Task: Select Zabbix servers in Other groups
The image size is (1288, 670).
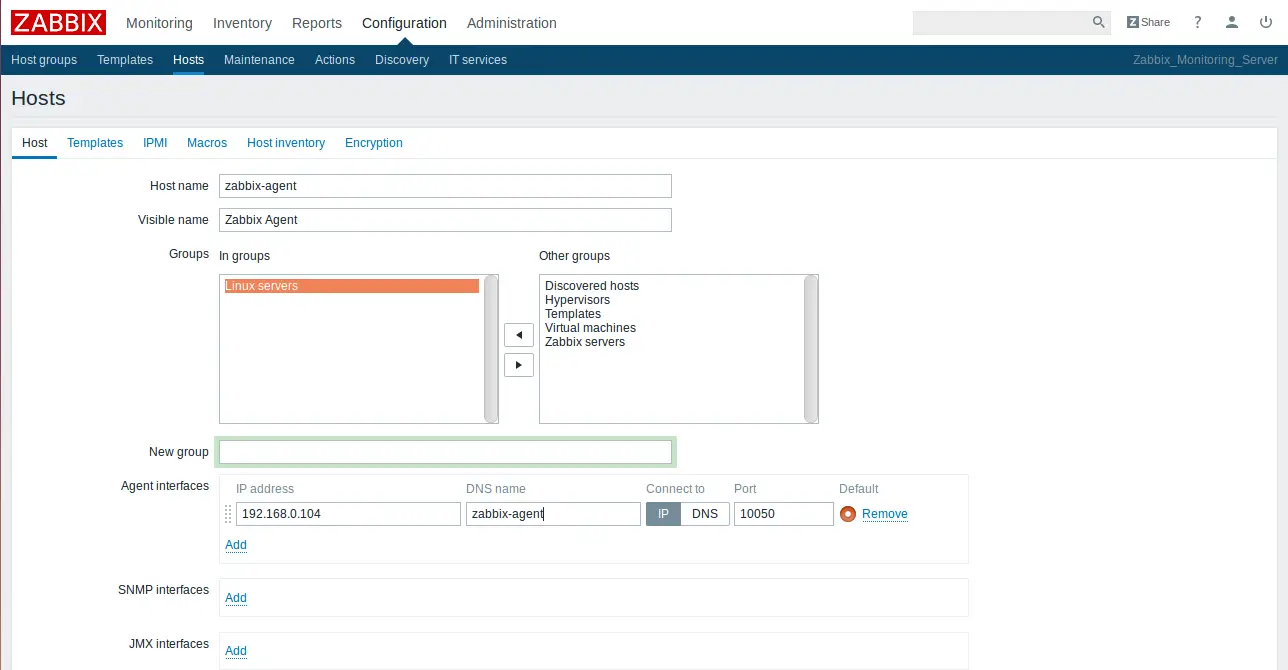Action: click(x=585, y=342)
